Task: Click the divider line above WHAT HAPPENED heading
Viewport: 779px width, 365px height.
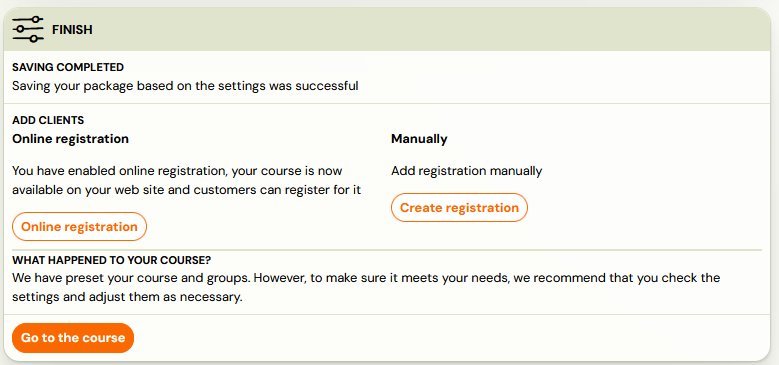Action: pos(387,250)
